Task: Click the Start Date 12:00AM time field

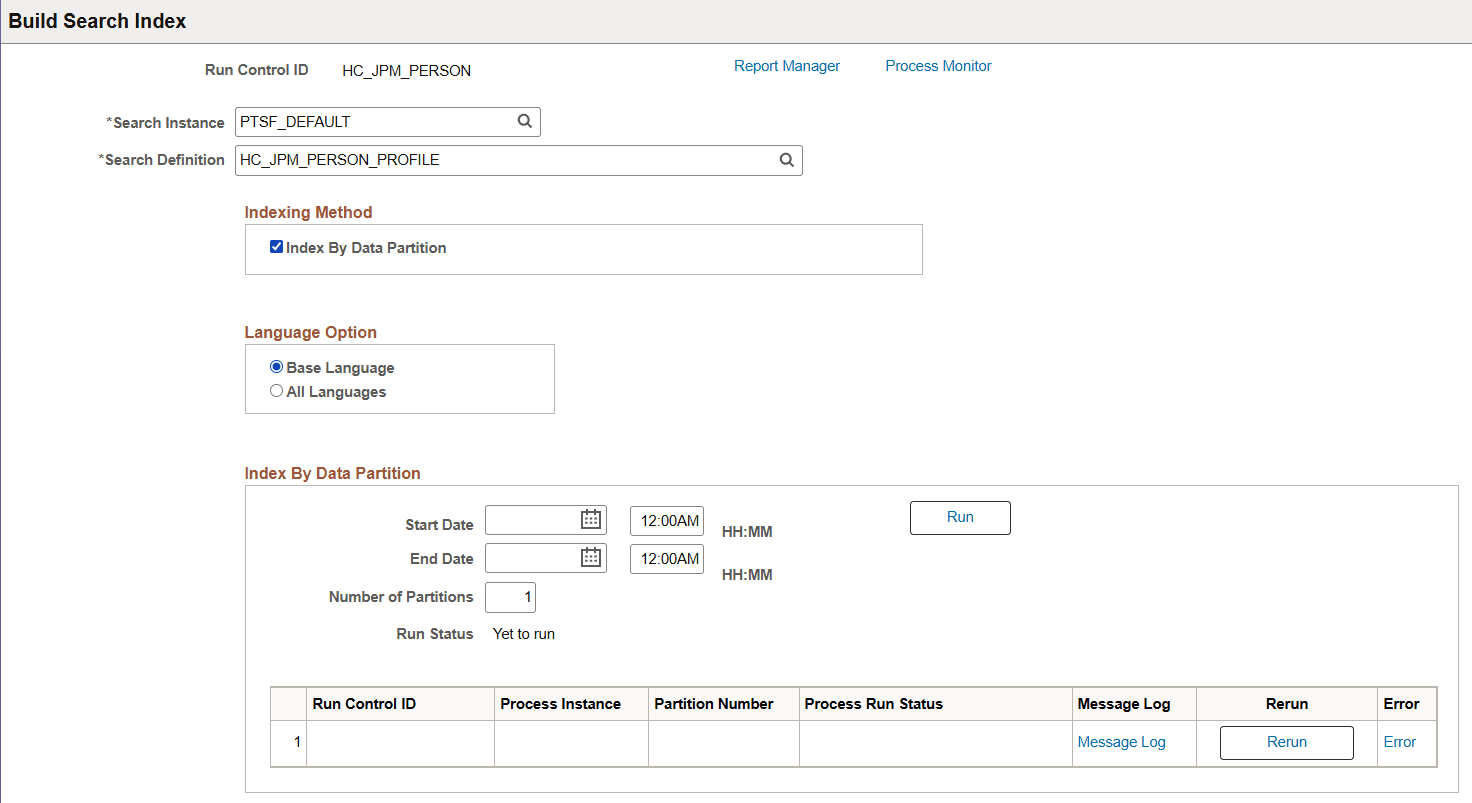Action: pos(666,520)
